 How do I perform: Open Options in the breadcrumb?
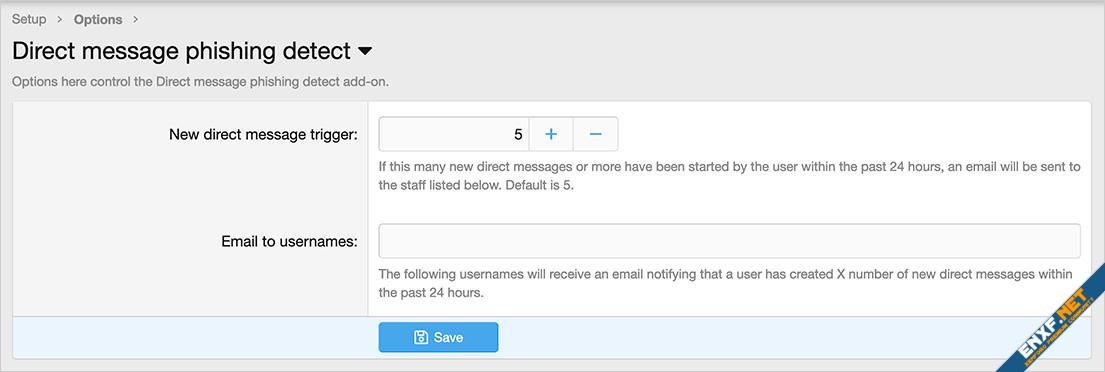[98, 20]
